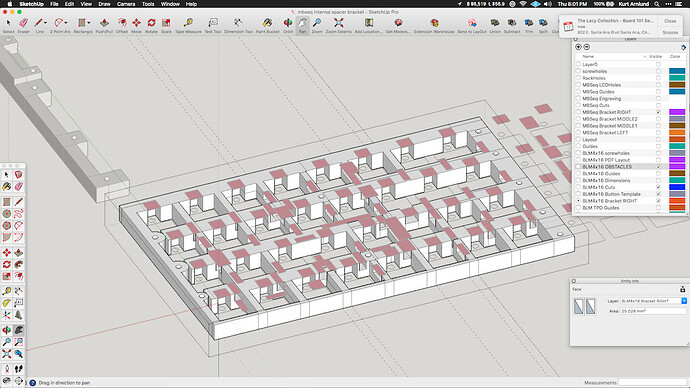Select the Move tool in top toolbar
The height and width of the screenshot is (388, 690).
coord(136,26)
